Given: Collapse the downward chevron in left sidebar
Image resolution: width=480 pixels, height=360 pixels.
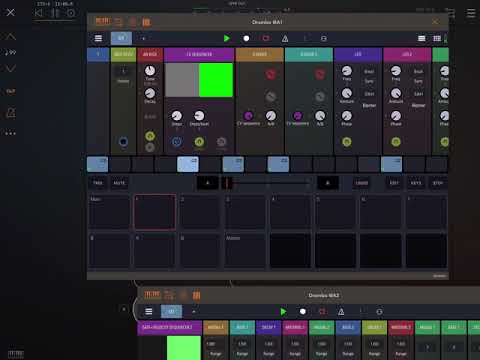Looking at the screenshot, I should [11, 68].
